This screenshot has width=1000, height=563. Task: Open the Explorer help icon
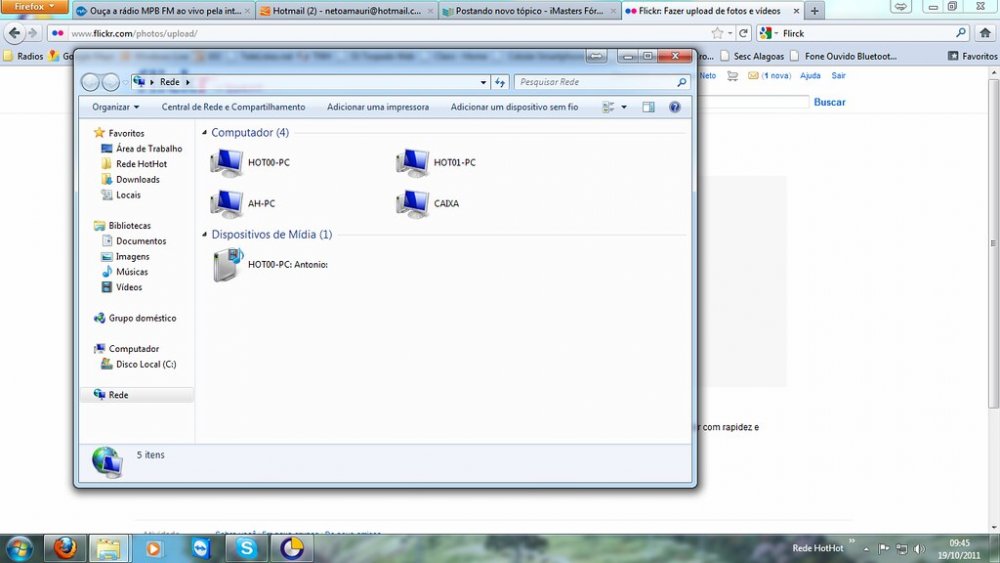[x=675, y=107]
